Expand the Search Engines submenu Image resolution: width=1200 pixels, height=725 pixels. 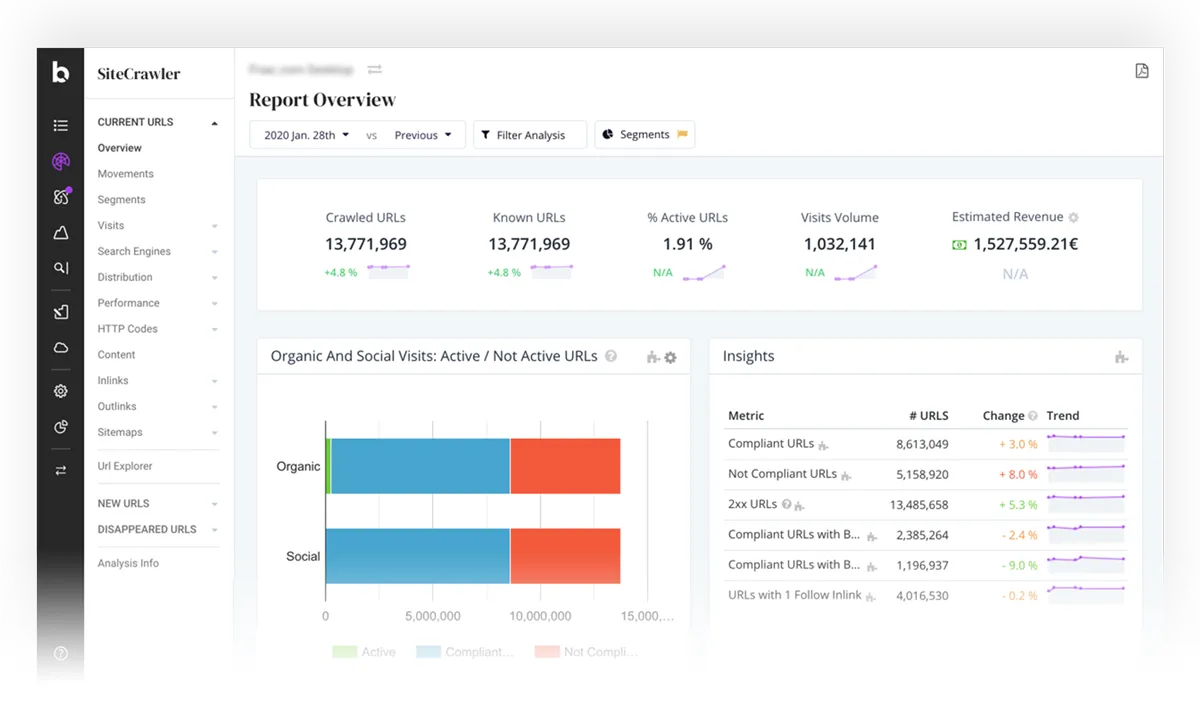[215, 252]
